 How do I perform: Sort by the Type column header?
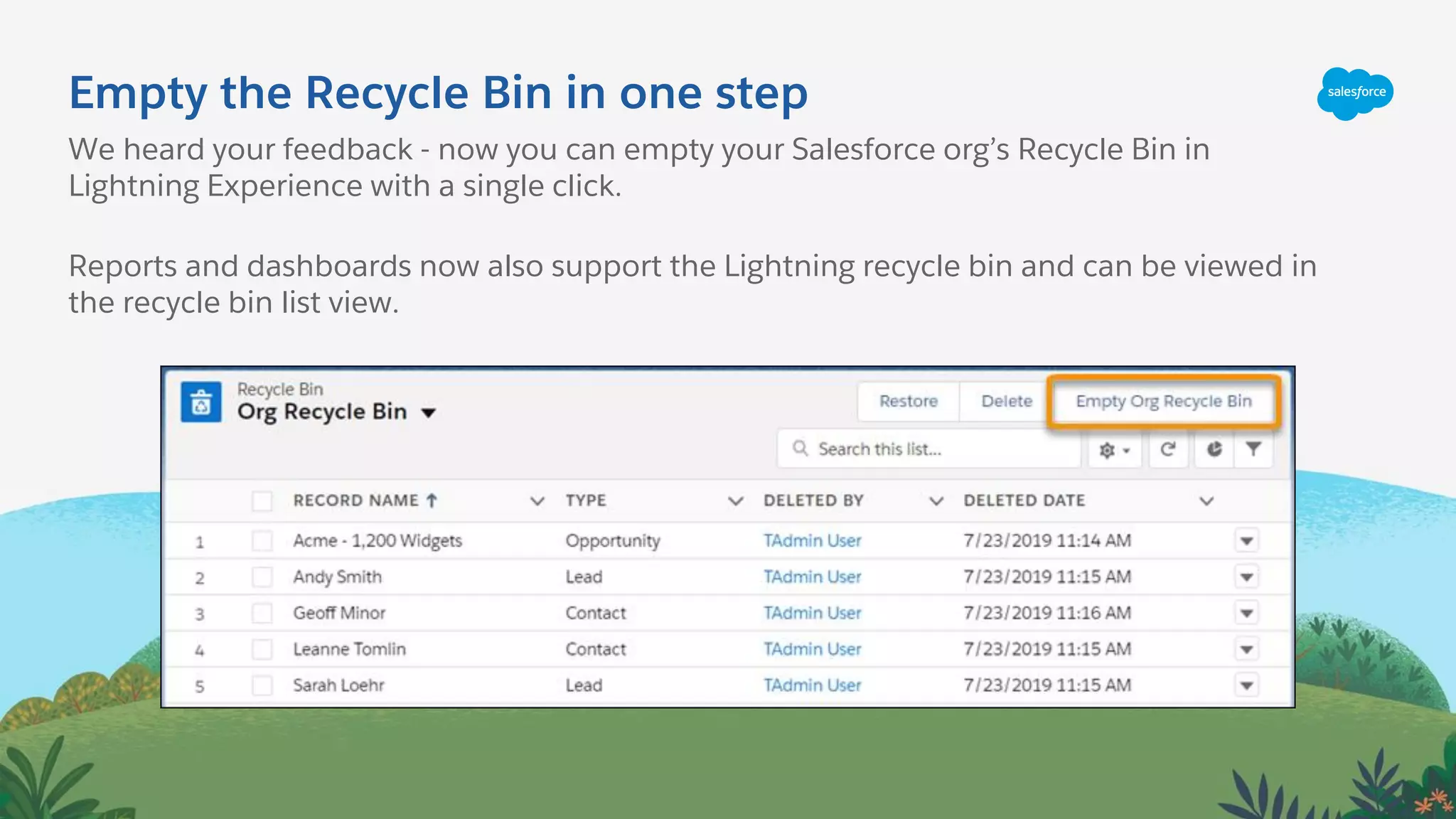coord(586,500)
